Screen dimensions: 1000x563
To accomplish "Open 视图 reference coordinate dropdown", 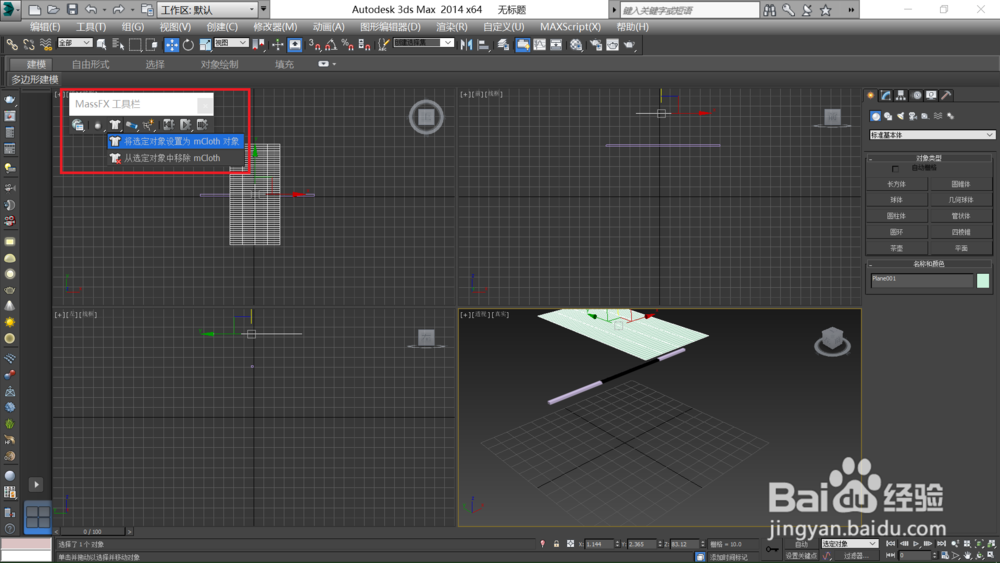I will coord(231,43).
